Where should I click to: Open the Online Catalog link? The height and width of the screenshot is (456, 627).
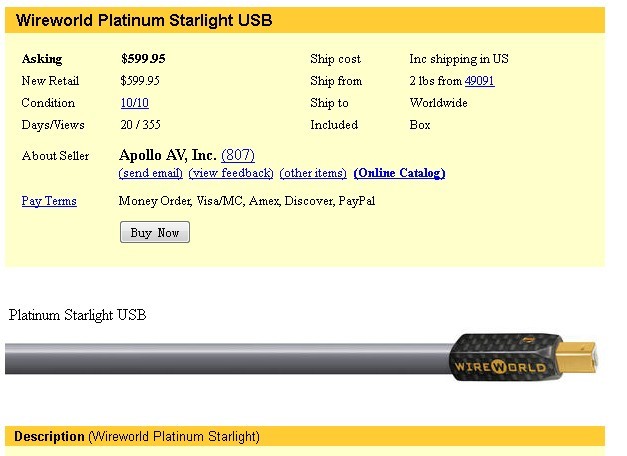pyautogui.click(x=399, y=173)
